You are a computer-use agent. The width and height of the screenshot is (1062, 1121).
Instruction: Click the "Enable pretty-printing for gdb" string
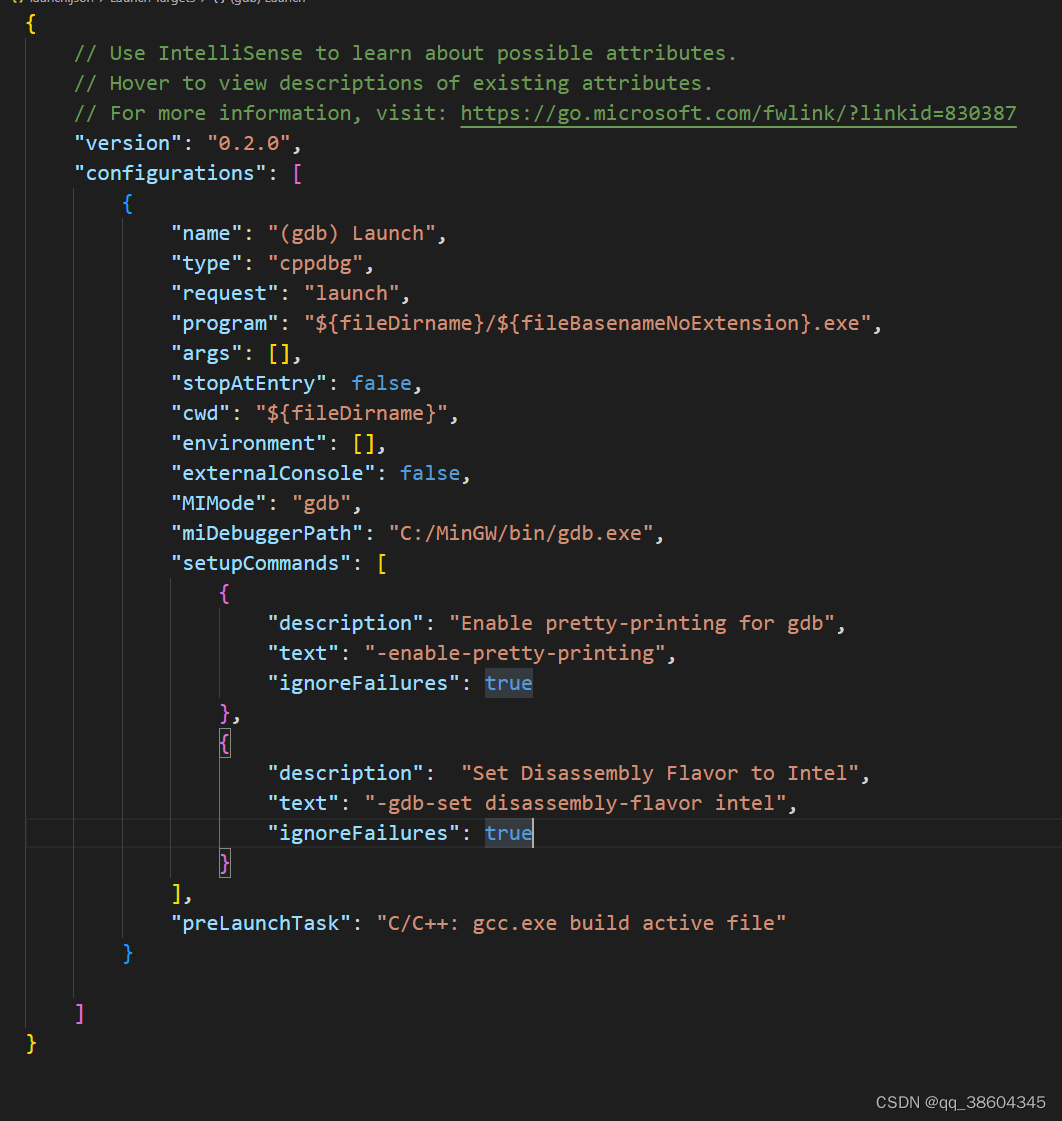pyautogui.click(x=641, y=624)
